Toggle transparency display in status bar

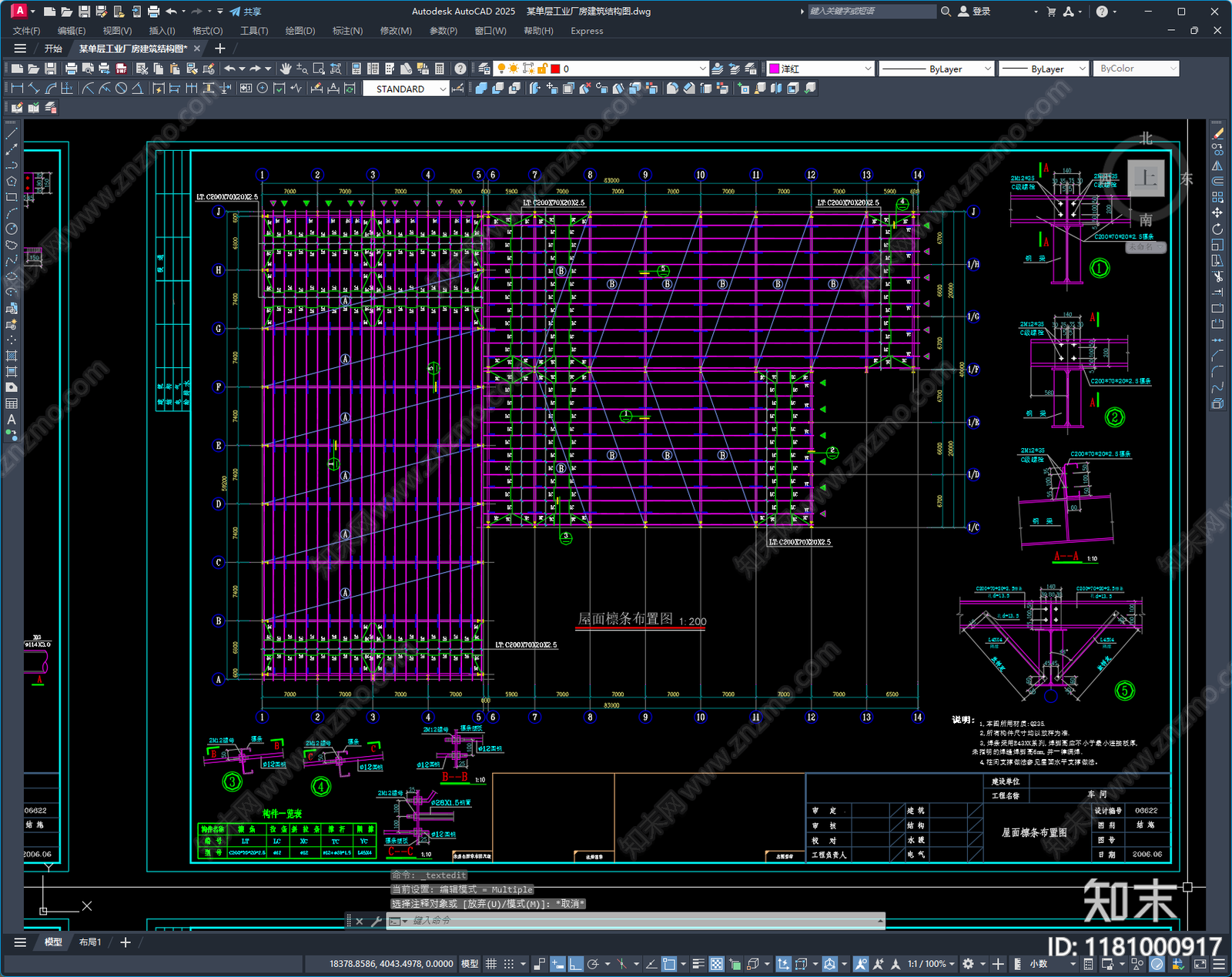(x=717, y=964)
